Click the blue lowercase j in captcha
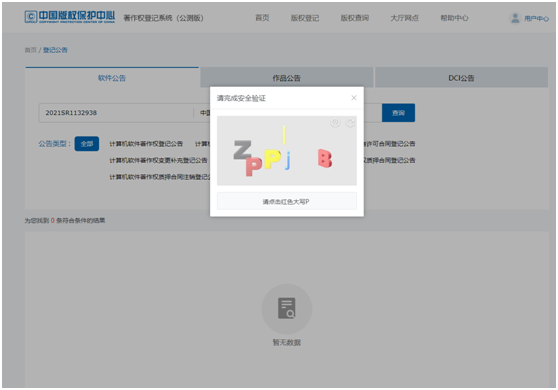The height and width of the screenshot is (390, 558). pyautogui.click(x=288, y=160)
